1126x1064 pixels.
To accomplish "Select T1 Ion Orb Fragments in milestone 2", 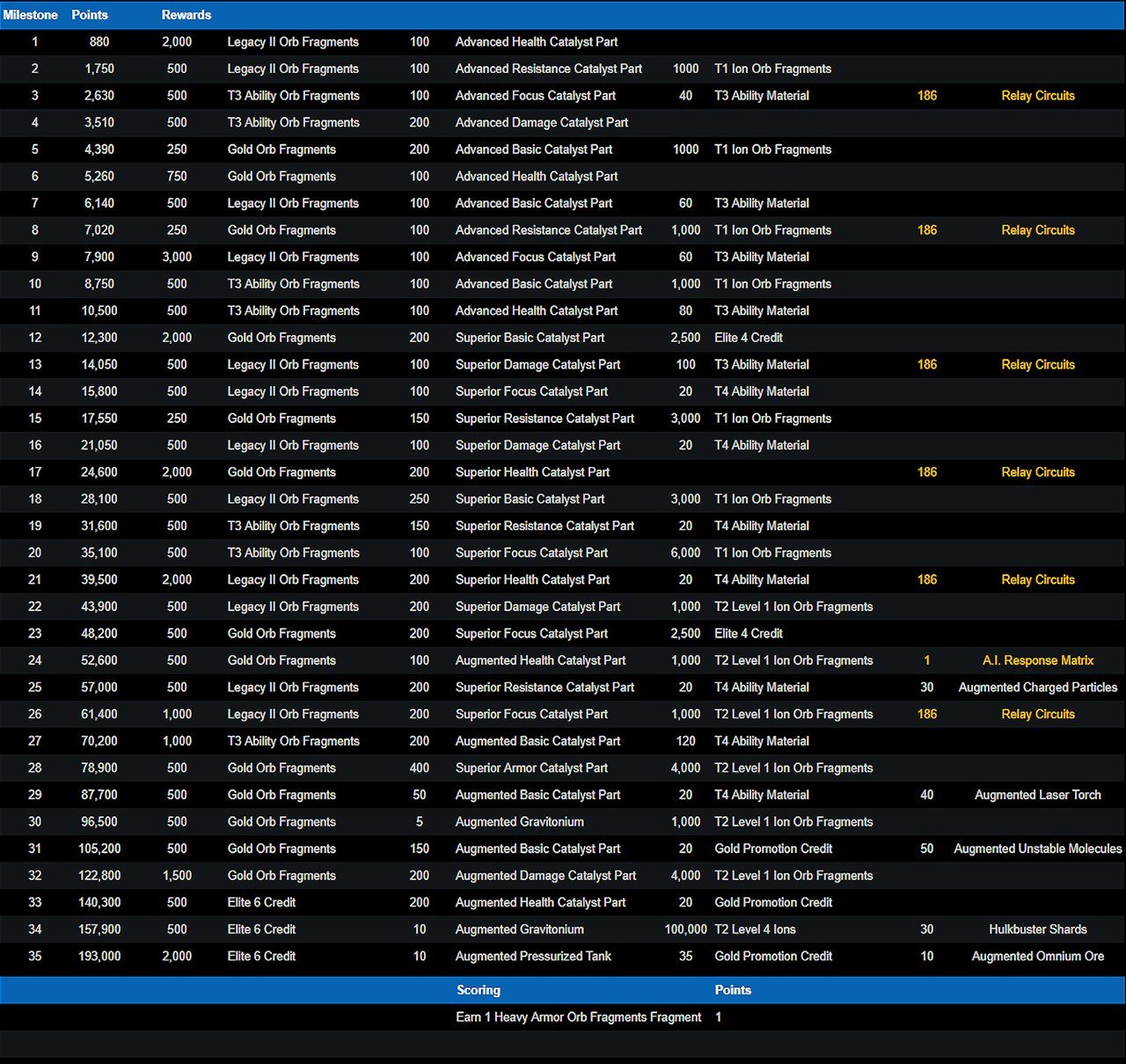I will pyautogui.click(x=772, y=69).
